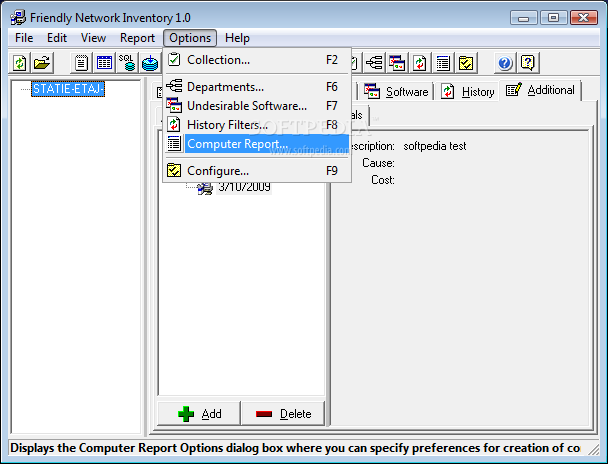Click the open folder toolbar icon
The image size is (608, 464).
[x=42, y=63]
